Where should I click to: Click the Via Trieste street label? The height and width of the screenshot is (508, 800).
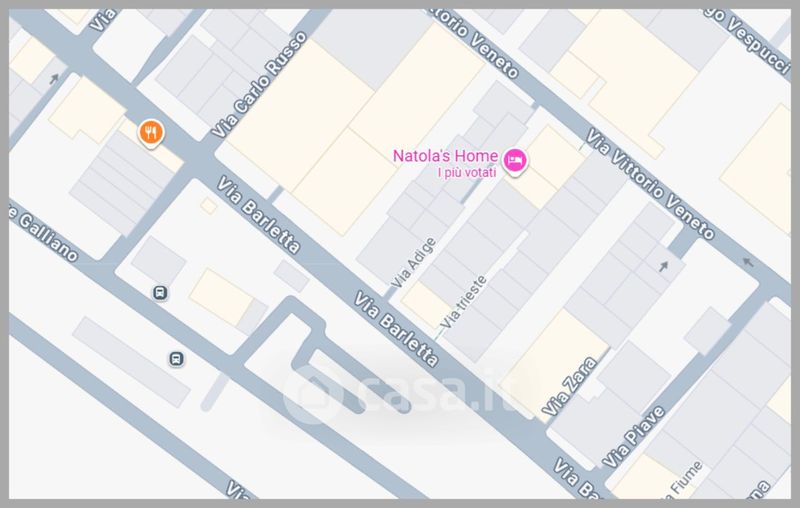[463, 302]
